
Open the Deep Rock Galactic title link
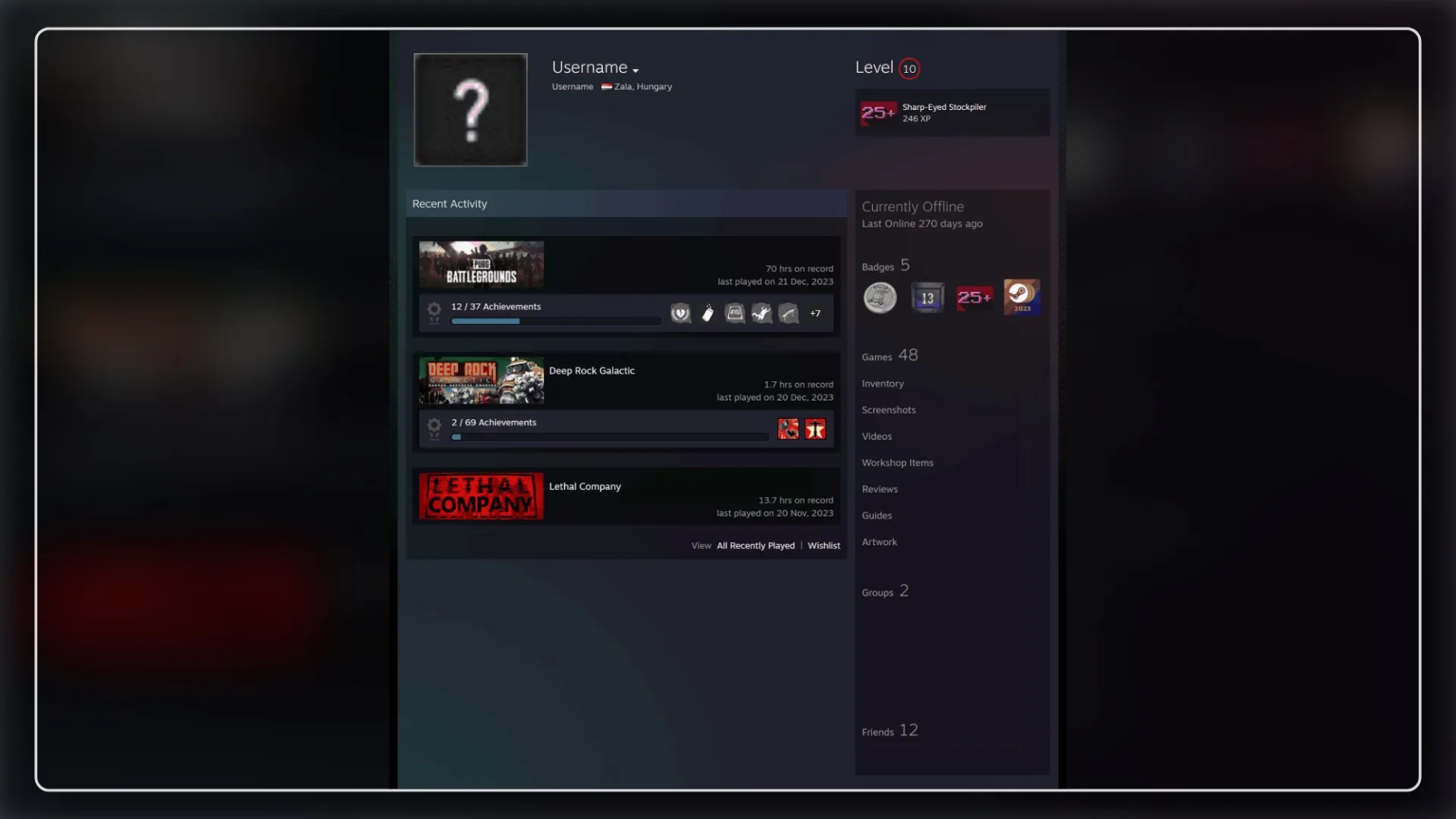[591, 371]
